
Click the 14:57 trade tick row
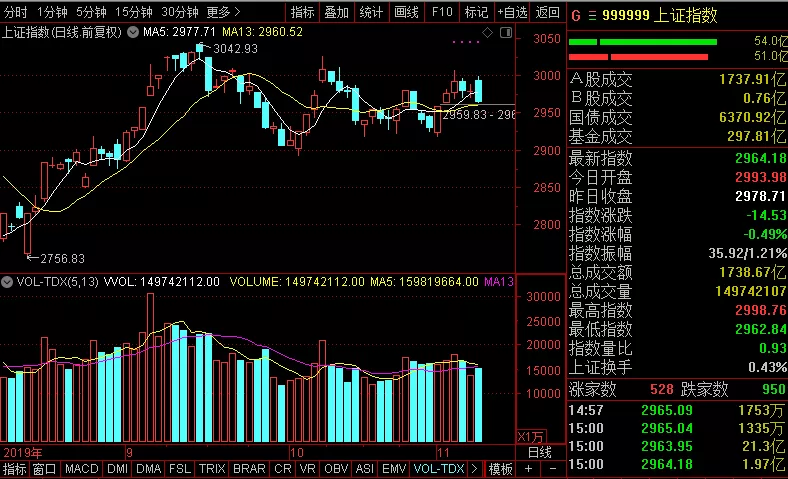pyautogui.click(x=677, y=411)
